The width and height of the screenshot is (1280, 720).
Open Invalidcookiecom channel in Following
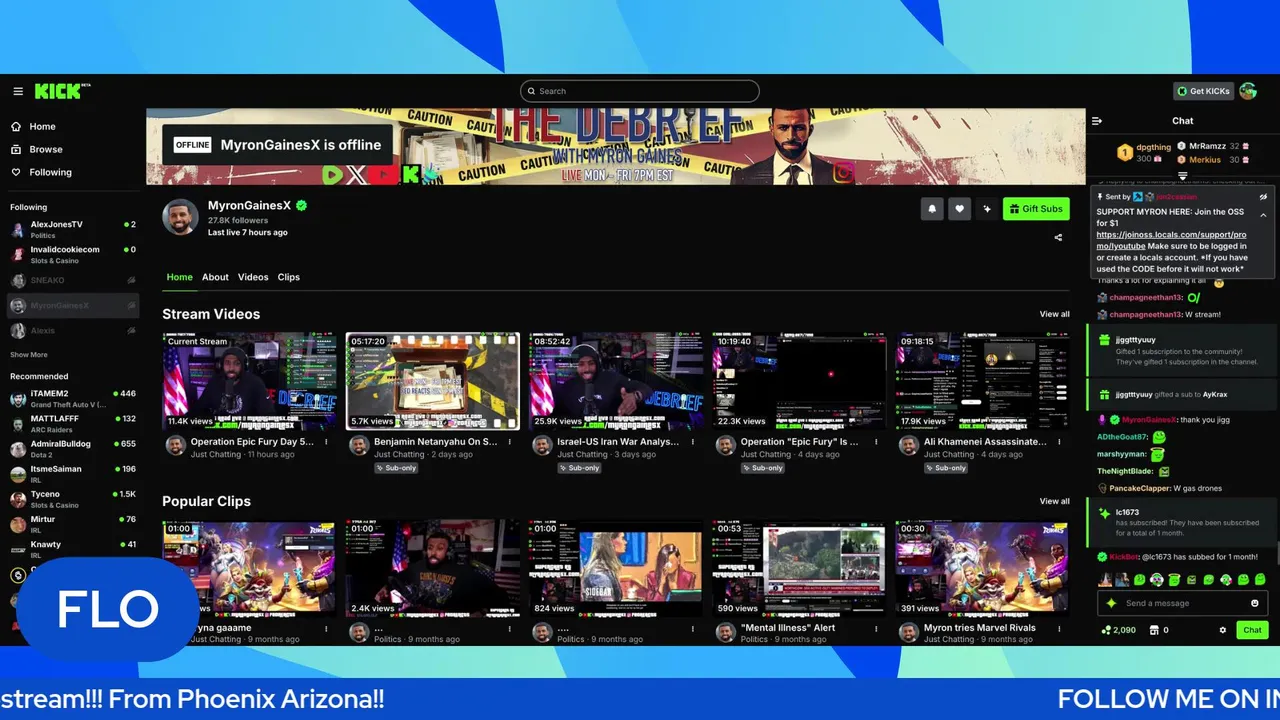[73, 254]
